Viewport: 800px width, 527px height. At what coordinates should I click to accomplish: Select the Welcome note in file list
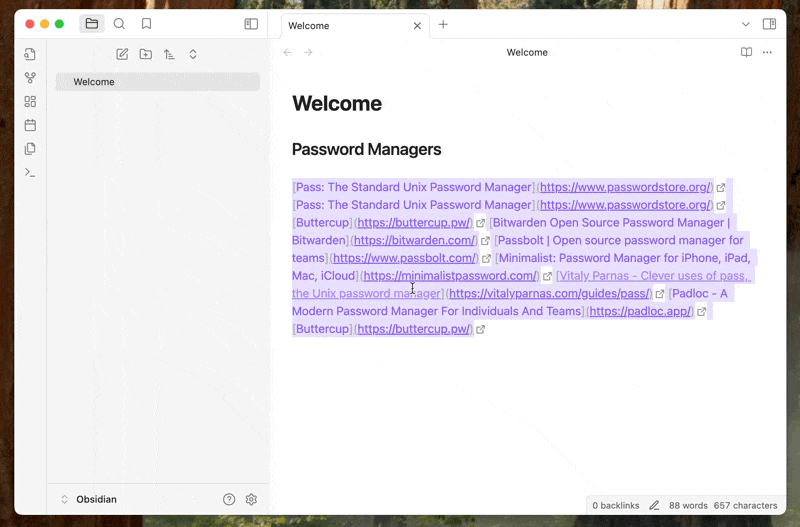158,82
